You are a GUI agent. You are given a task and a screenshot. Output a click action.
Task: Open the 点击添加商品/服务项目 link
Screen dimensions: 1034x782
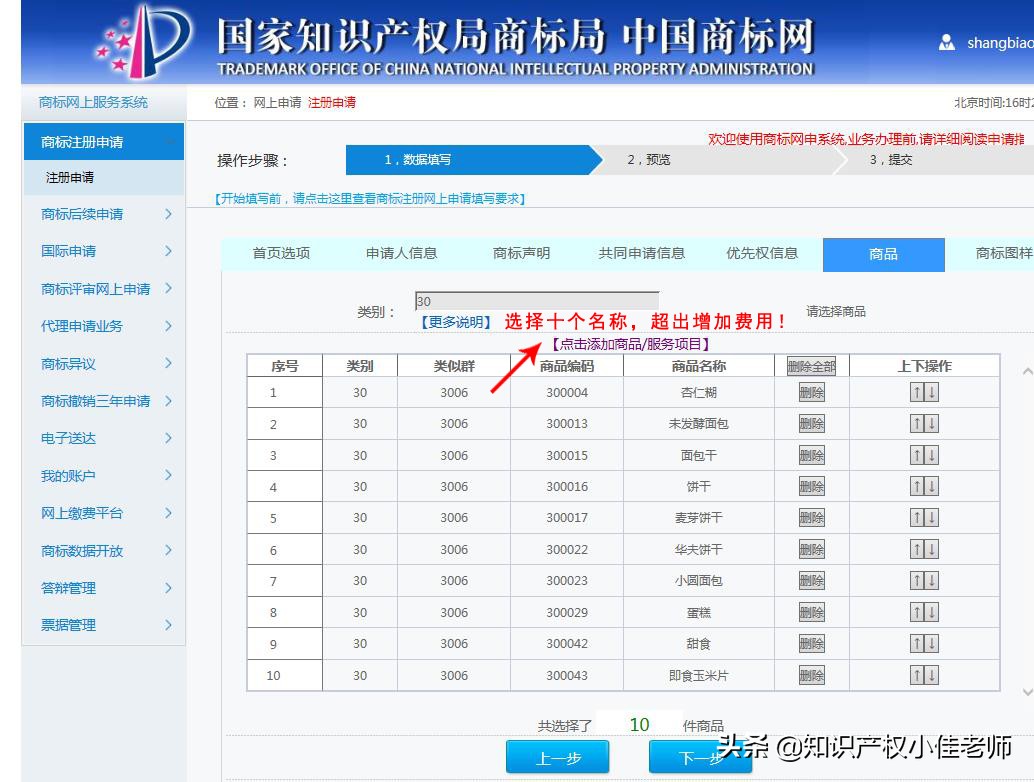[x=628, y=345]
